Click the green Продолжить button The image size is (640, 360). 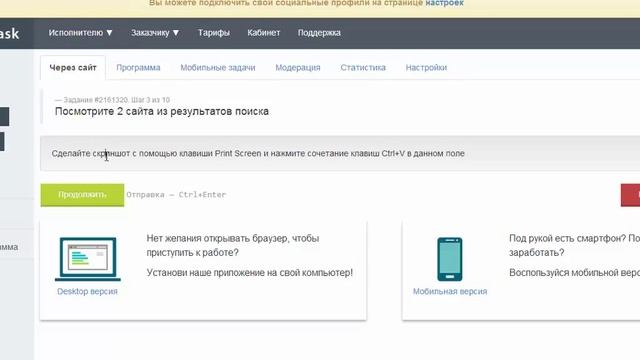(x=82, y=195)
